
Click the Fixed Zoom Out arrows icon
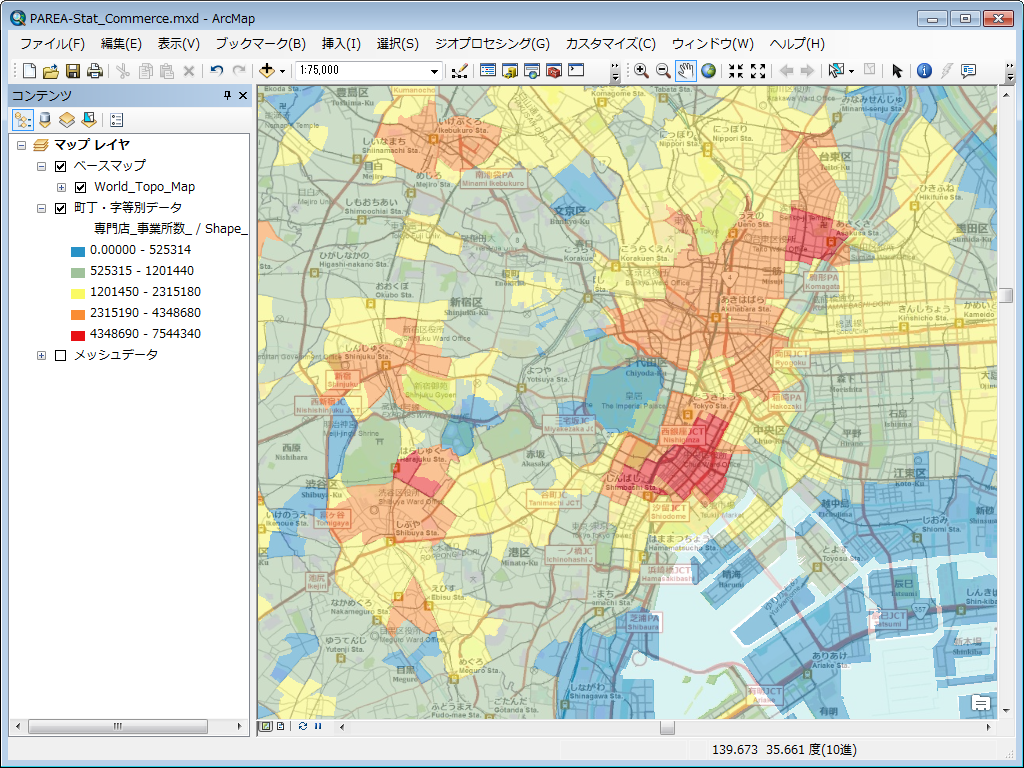coord(758,71)
